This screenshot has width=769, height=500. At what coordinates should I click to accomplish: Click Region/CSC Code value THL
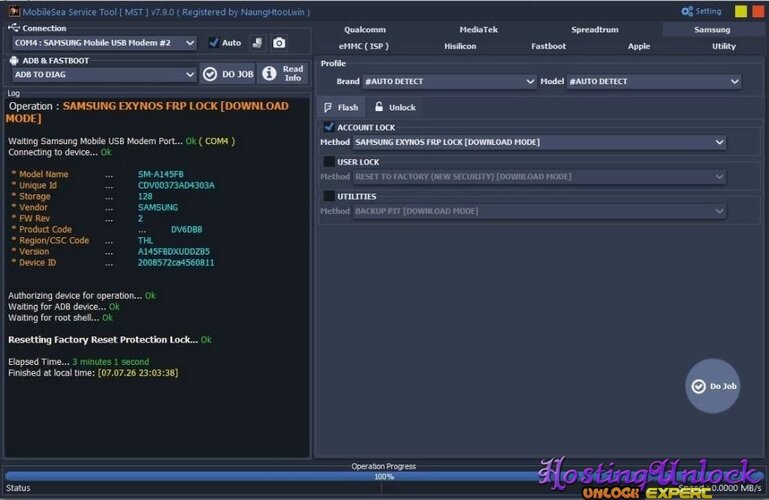pos(145,240)
